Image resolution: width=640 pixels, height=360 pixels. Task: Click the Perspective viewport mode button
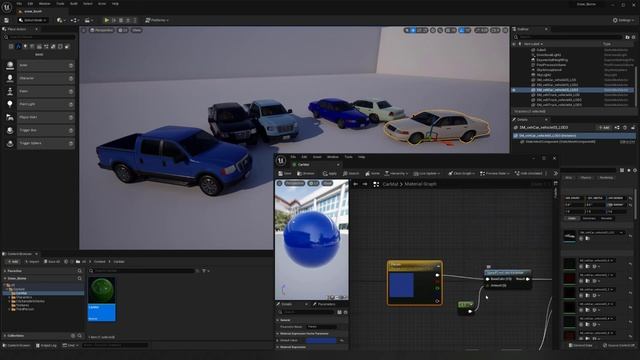click(x=102, y=30)
